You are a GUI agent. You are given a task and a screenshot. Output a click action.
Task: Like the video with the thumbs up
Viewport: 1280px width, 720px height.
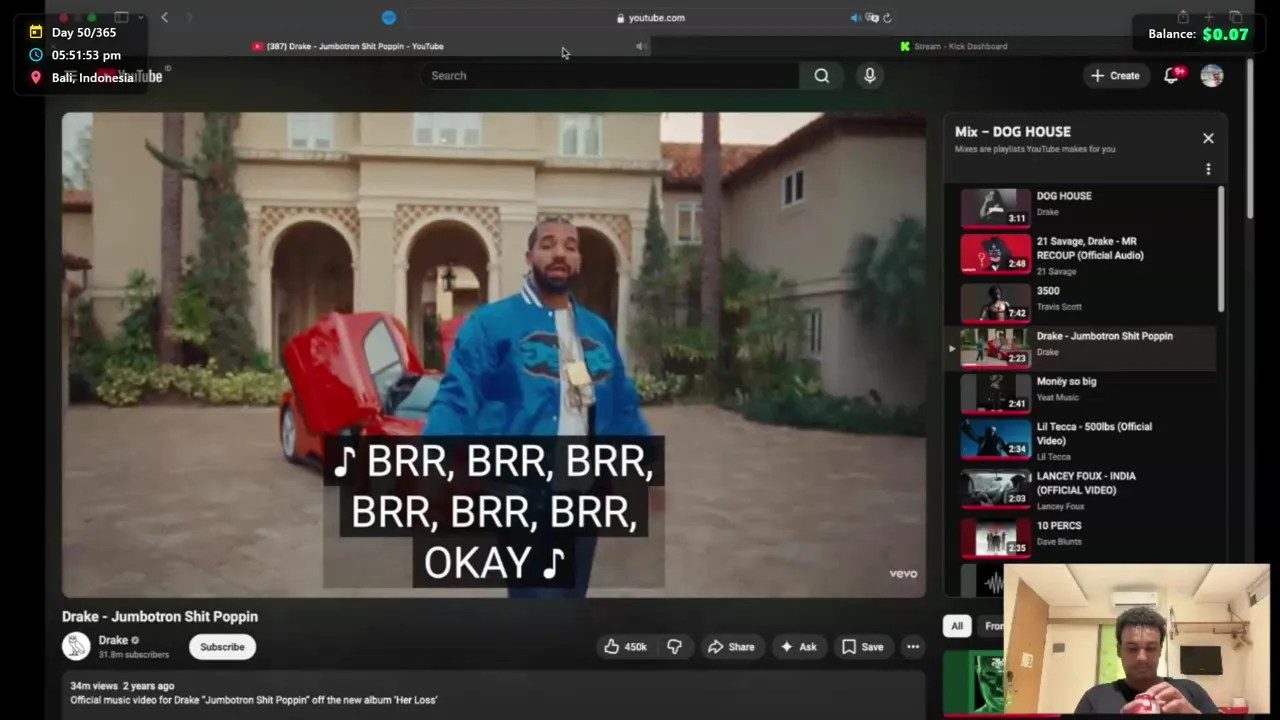(x=625, y=647)
